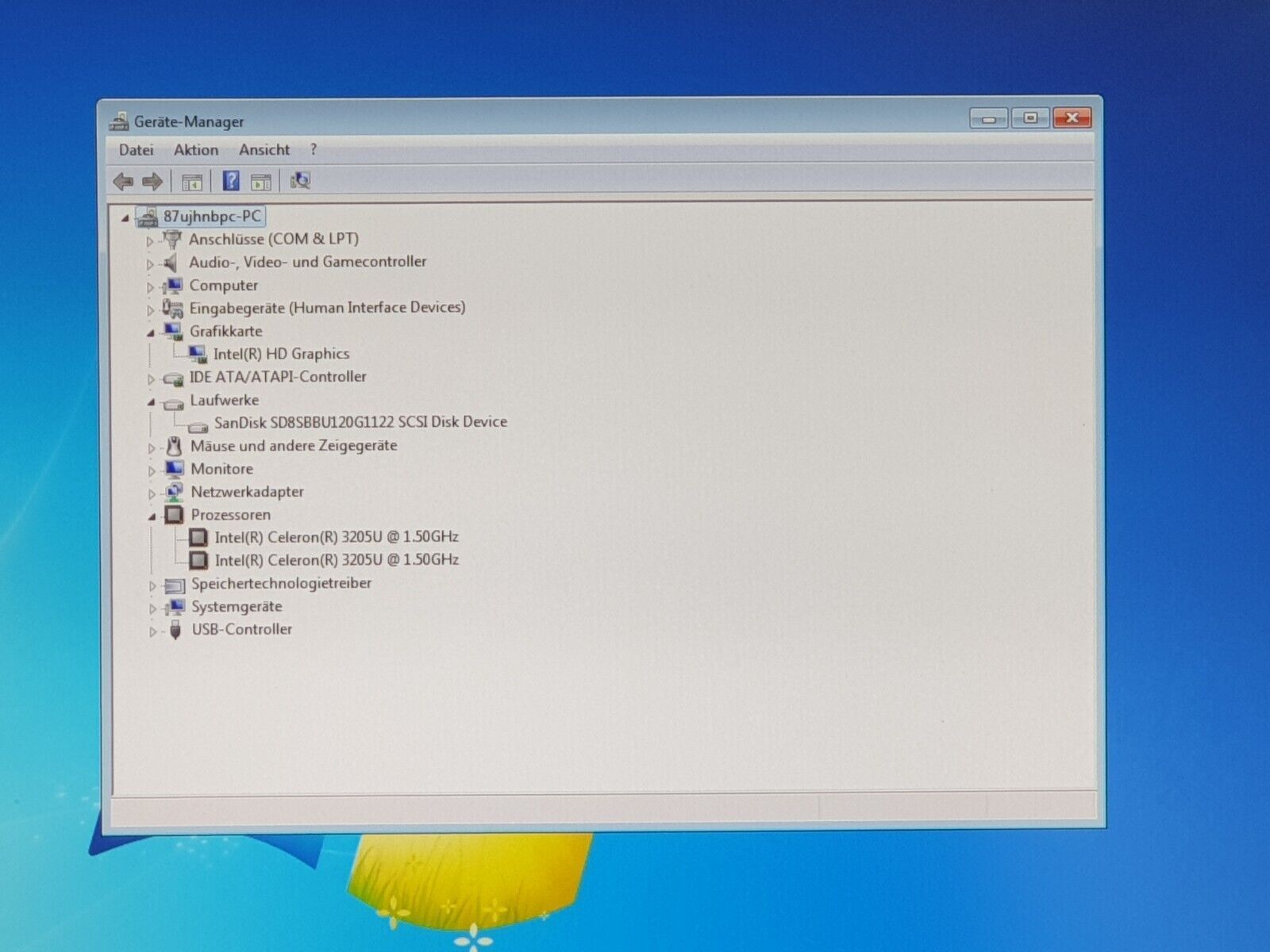This screenshot has height=952, width=1270.
Task: Open the Aktion menu
Action: click(x=195, y=150)
